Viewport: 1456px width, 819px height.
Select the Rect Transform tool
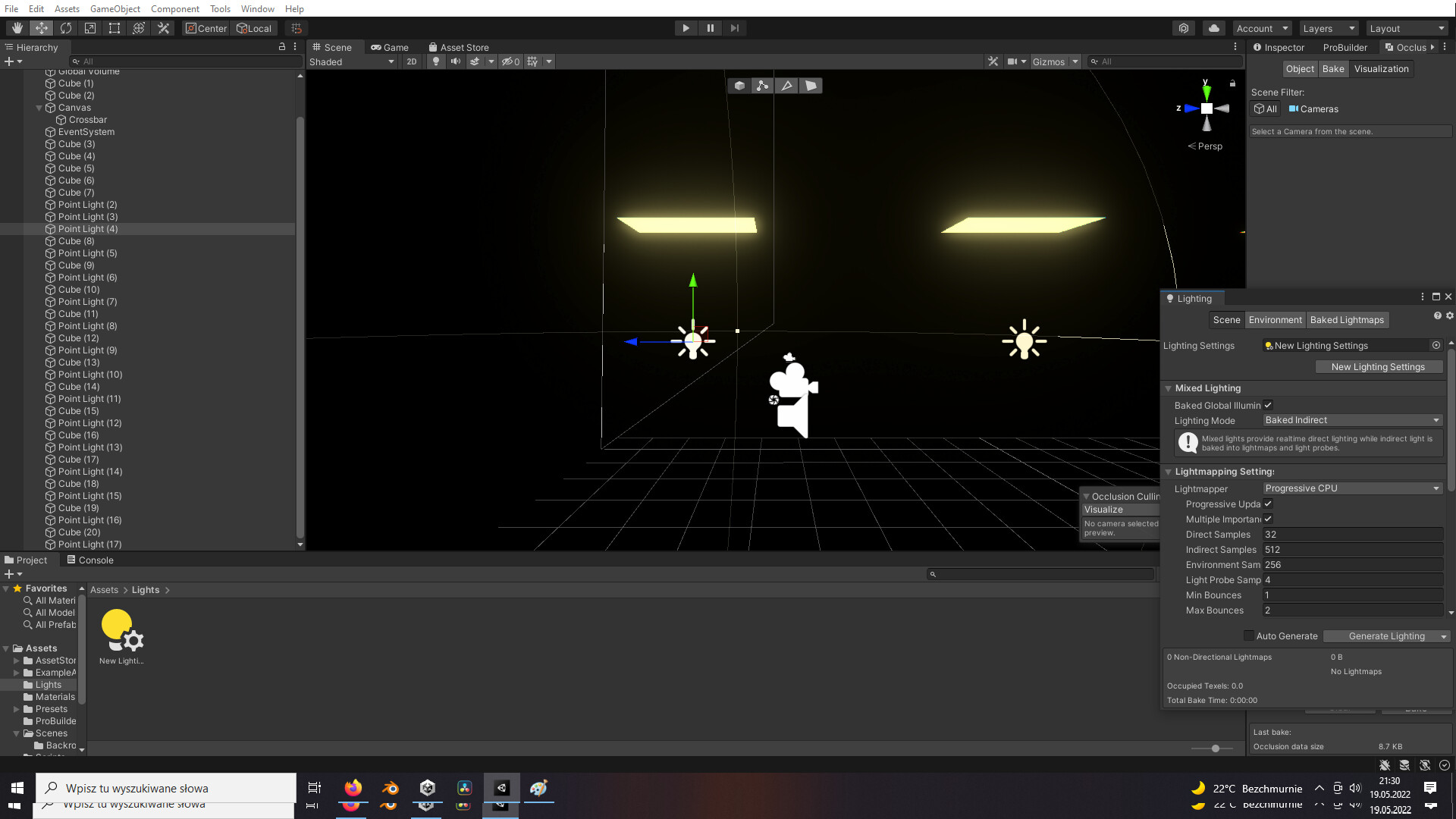(115, 28)
